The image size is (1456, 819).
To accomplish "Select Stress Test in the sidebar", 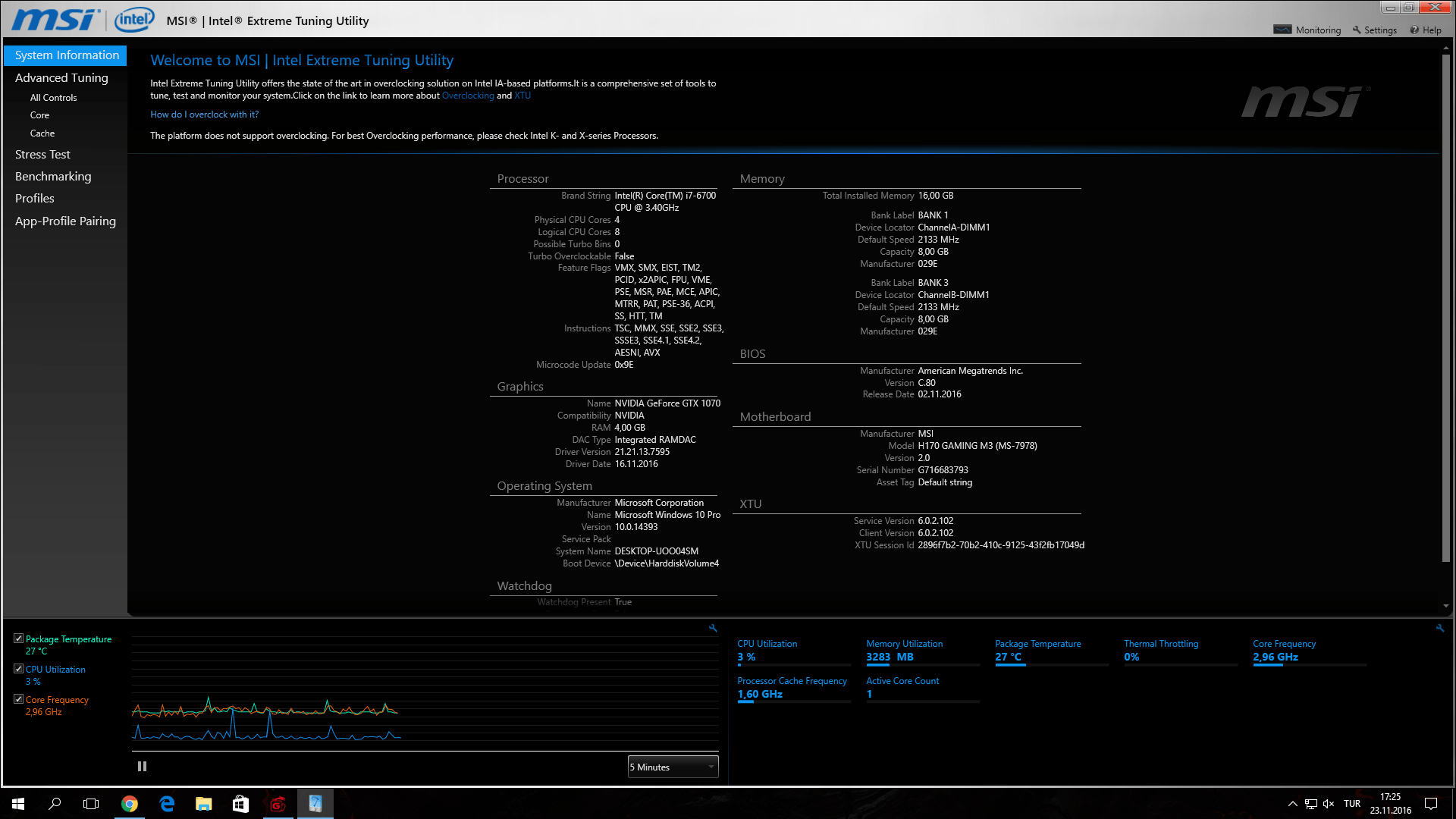I will point(42,154).
